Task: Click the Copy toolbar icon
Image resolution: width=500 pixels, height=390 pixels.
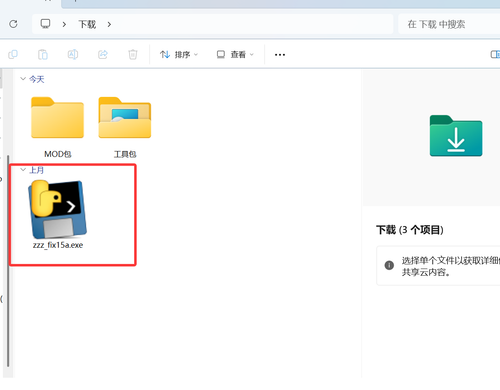Action: (x=13, y=54)
